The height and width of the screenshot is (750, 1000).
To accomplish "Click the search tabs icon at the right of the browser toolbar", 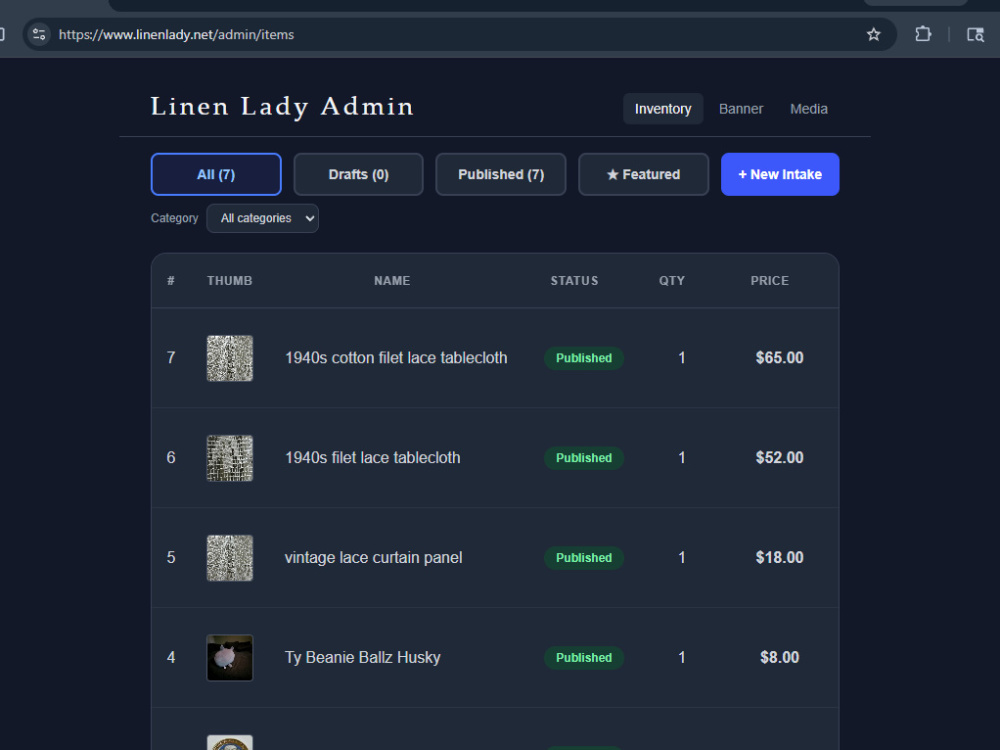I will pos(975,34).
